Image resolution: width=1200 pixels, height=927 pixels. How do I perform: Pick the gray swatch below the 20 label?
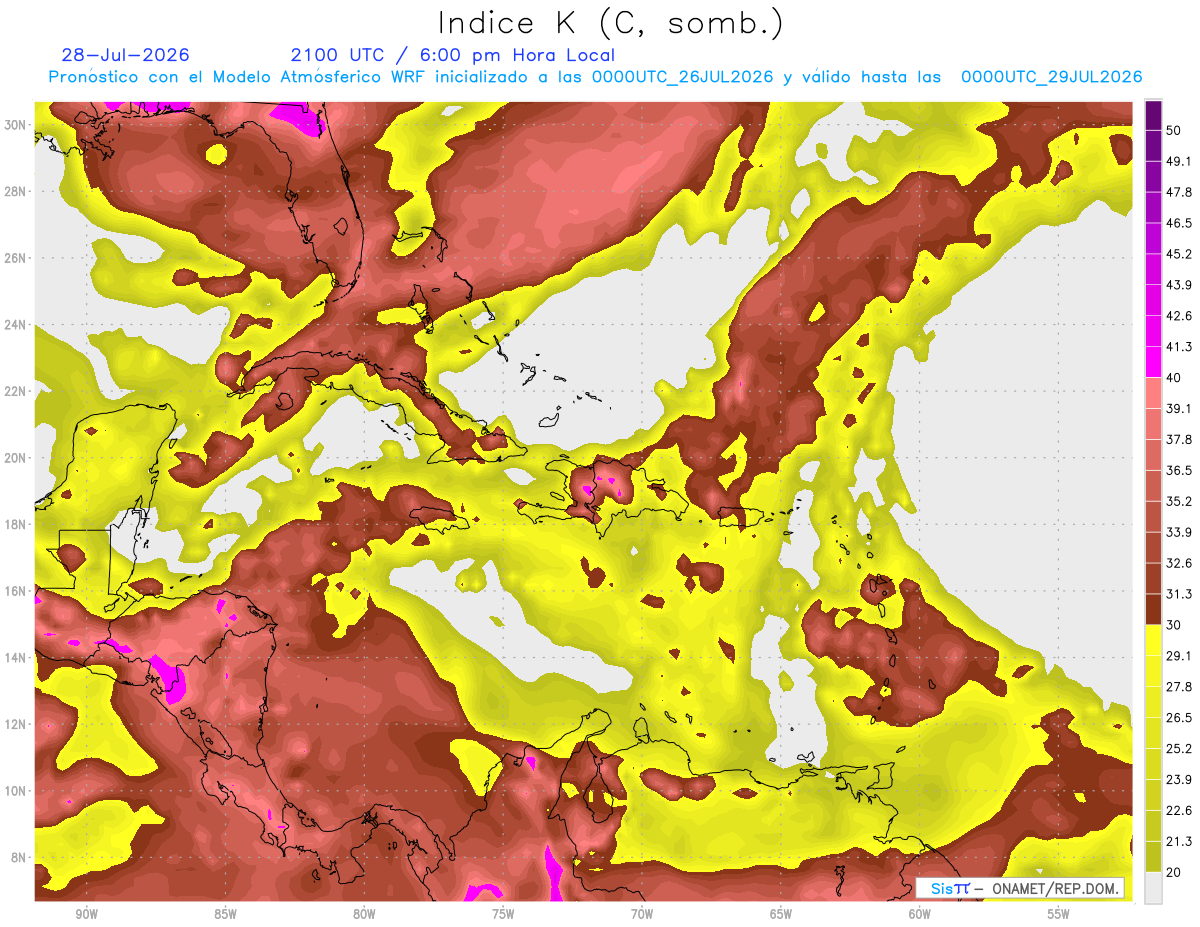[x=1153, y=888]
